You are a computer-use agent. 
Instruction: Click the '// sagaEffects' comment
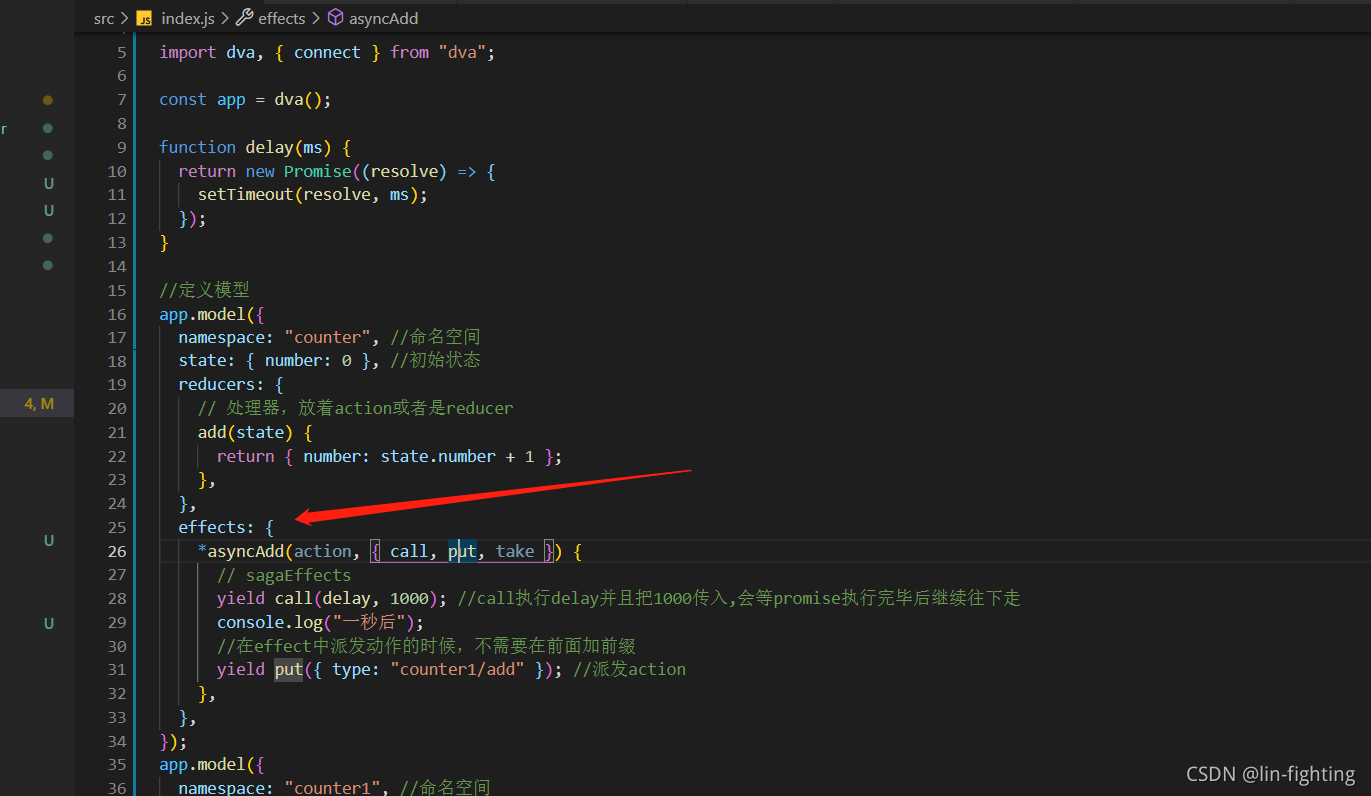[284, 576]
